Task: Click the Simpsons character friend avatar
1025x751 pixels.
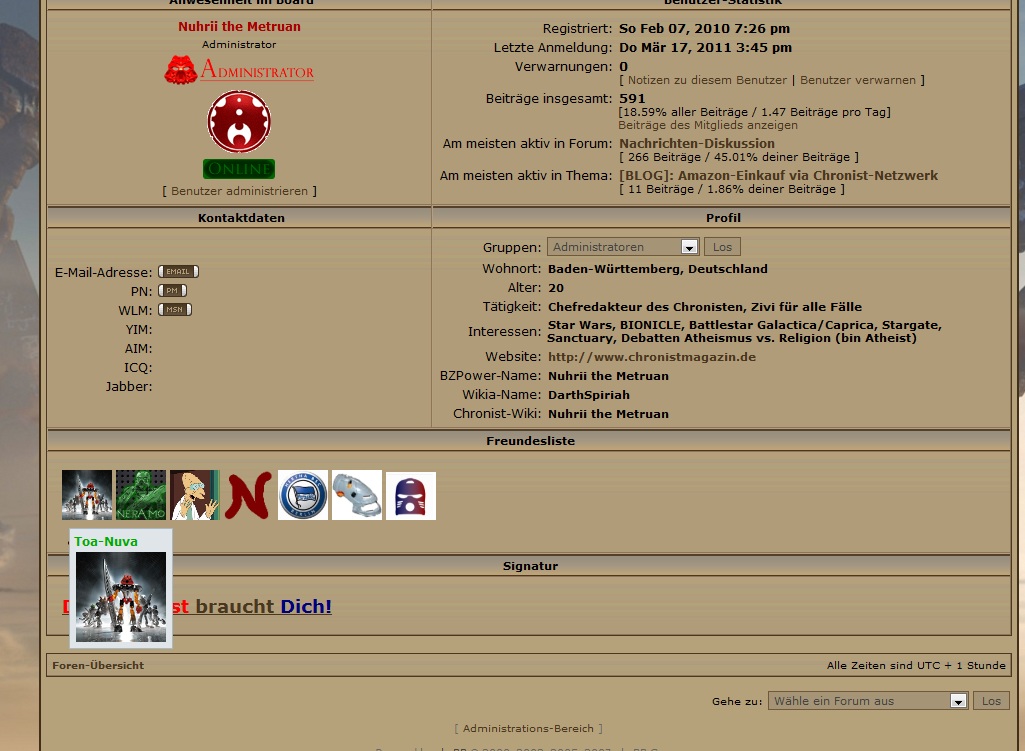Action: [195, 495]
